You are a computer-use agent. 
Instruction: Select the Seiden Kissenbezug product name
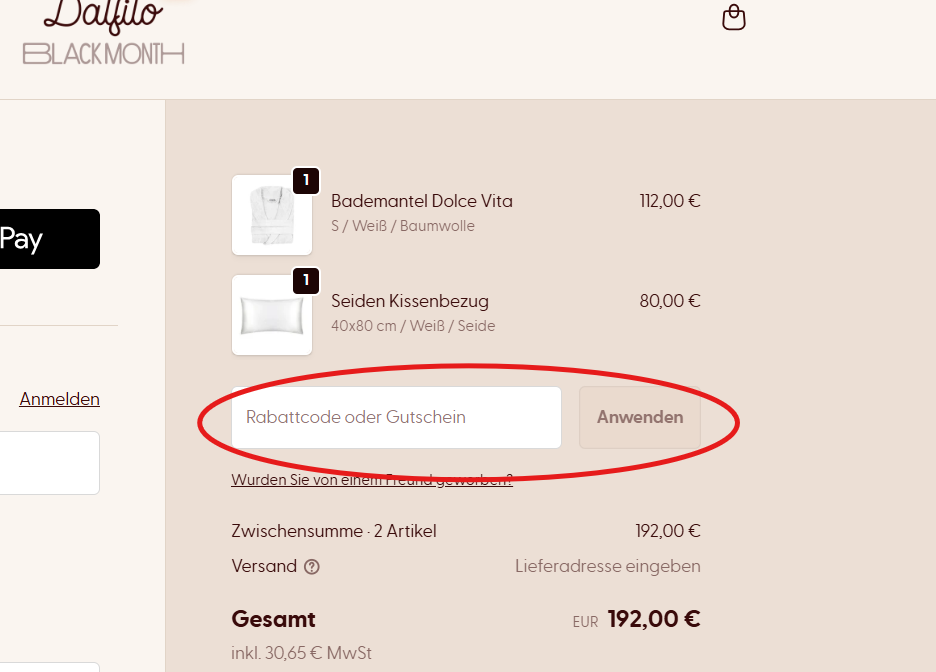[x=410, y=301]
